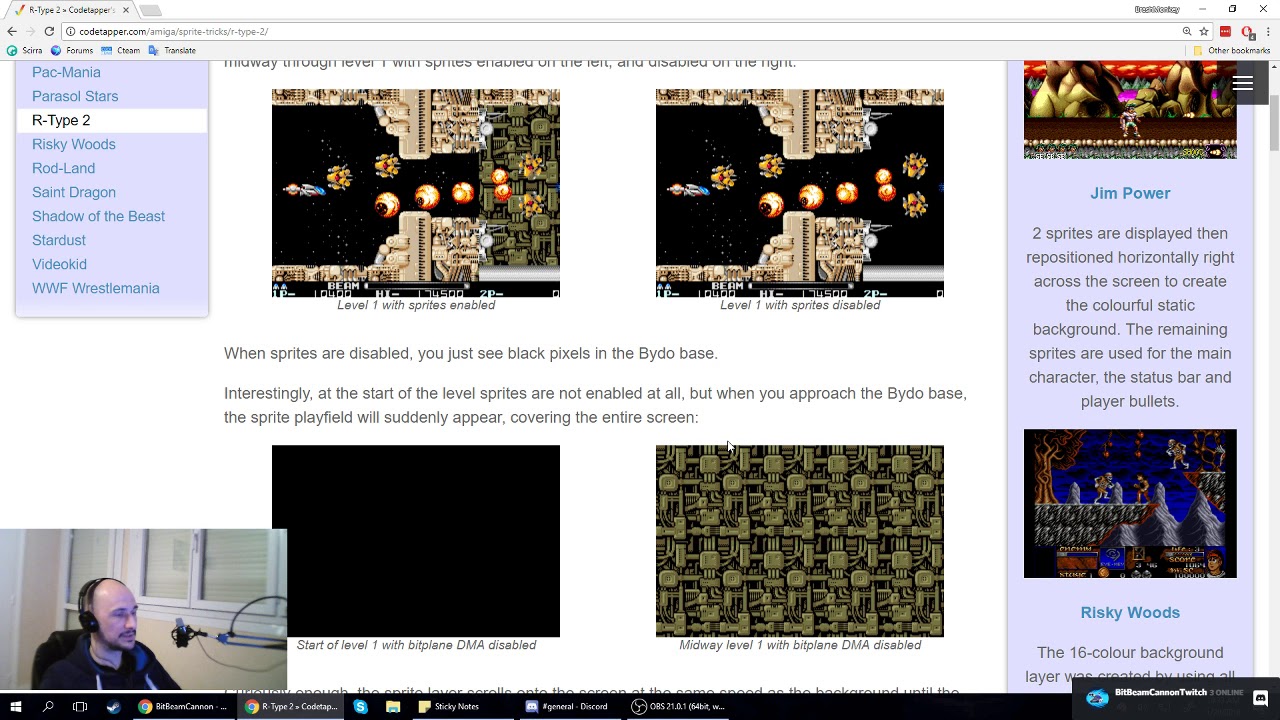1280x720 pixels.
Task: Select the R-Type 2 sidebar item
Action: pyautogui.click(x=111, y=120)
